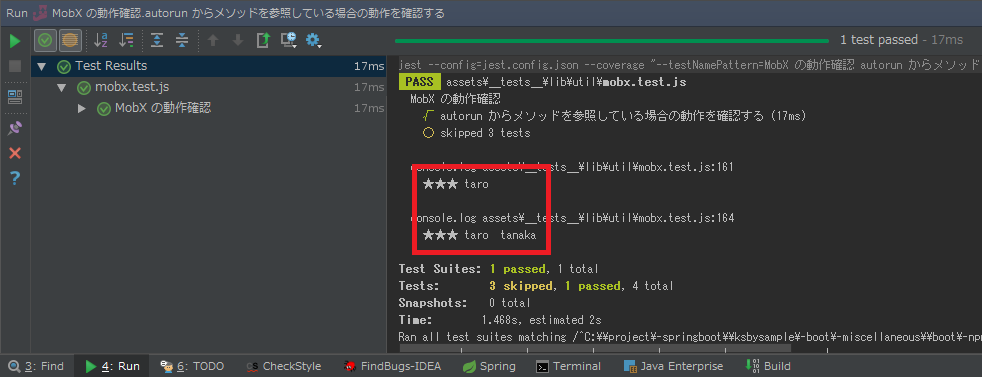Pin the Run tab
Image resolution: width=982 pixels, height=377 pixels.
(15, 128)
